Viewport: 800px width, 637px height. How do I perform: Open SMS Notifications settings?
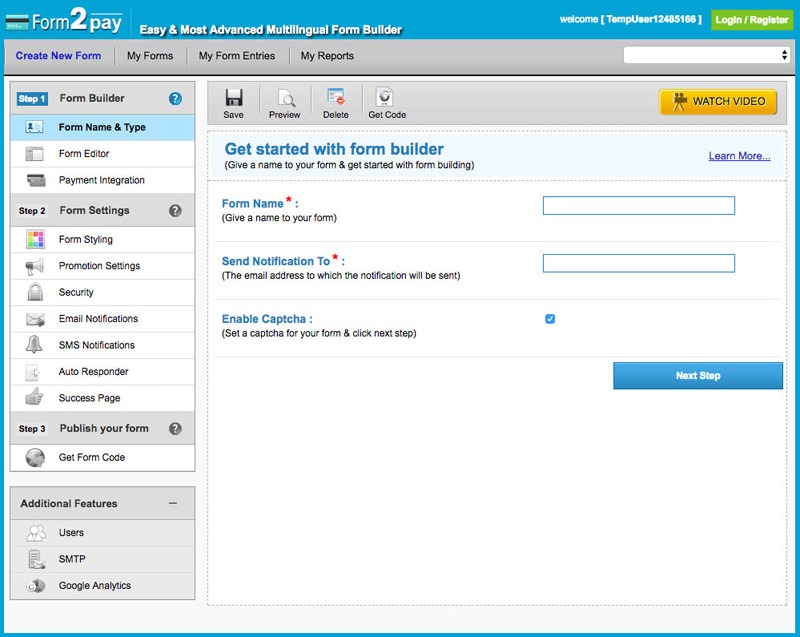point(102,345)
